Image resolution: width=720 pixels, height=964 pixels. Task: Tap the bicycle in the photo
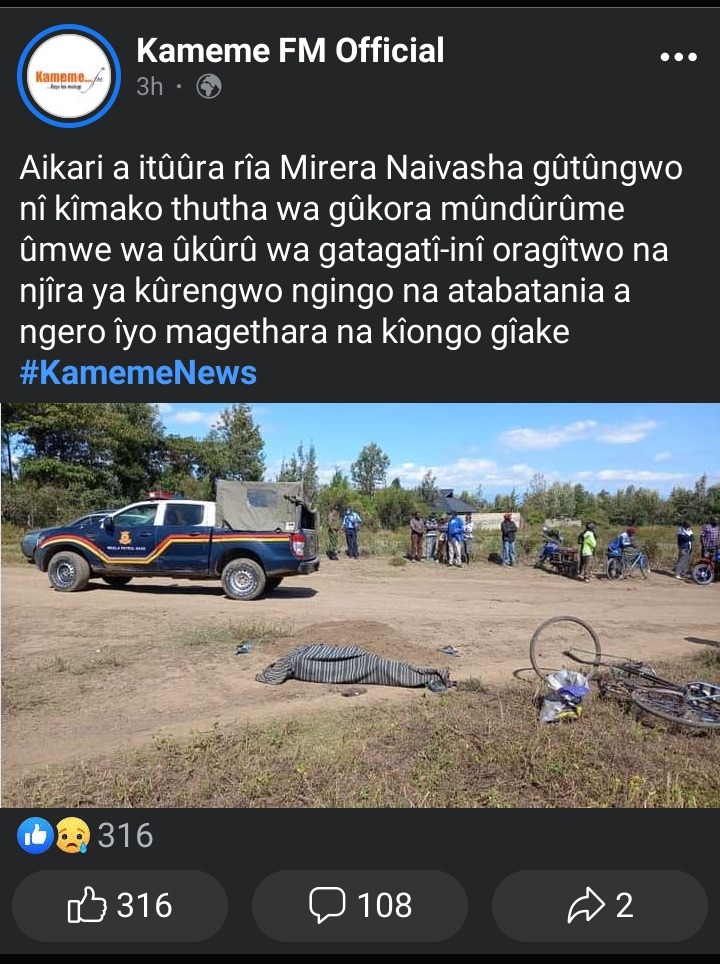click(625, 673)
